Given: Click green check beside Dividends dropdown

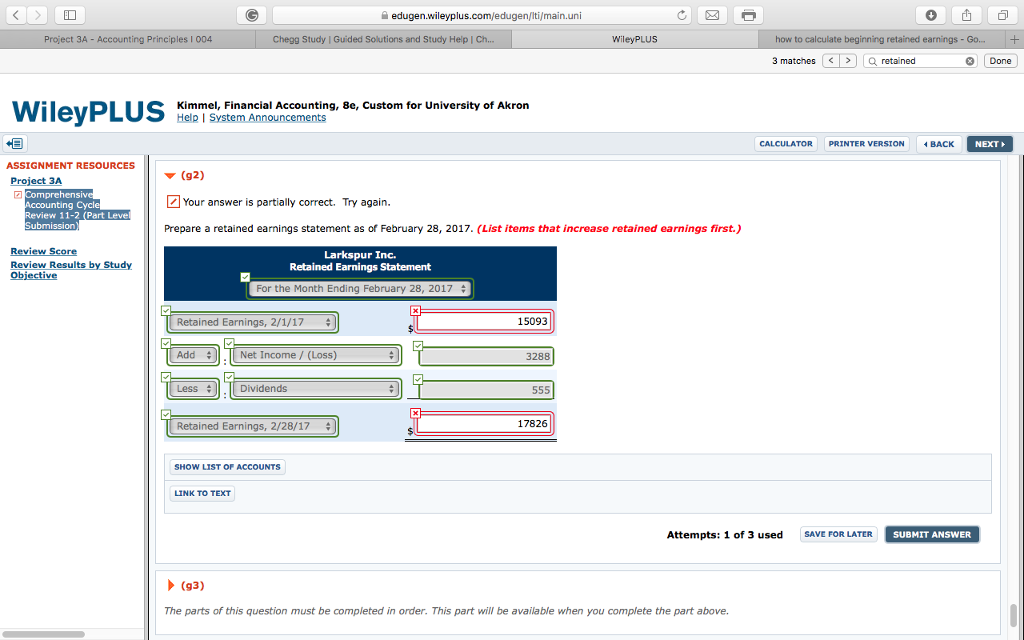Looking at the screenshot, I should coord(229,377).
